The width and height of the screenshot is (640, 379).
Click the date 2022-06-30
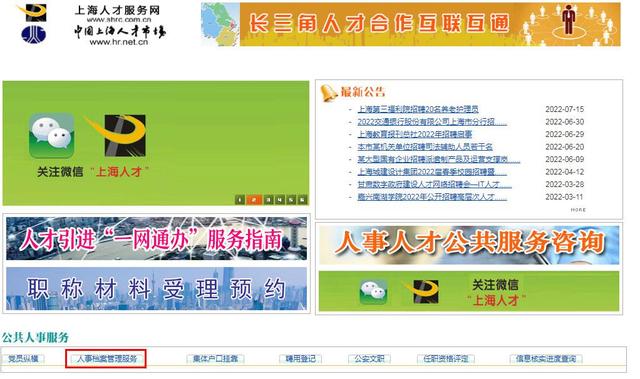pyautogui.click(x=564, y=122)
